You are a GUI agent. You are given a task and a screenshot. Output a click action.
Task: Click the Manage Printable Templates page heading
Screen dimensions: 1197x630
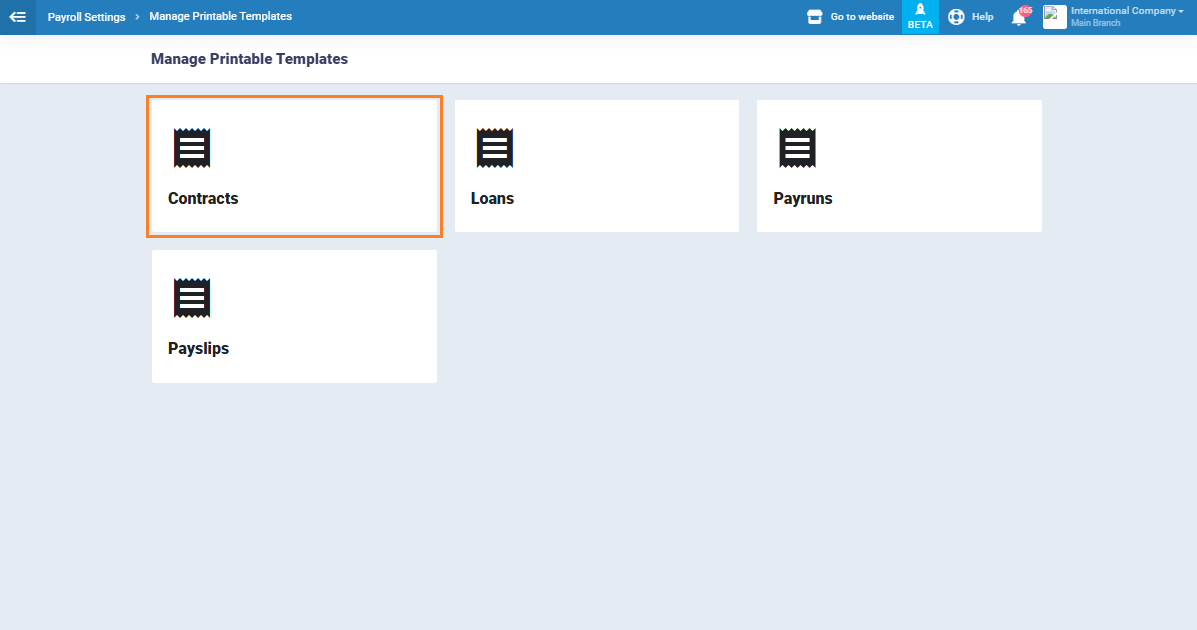(x=249, y=59)
